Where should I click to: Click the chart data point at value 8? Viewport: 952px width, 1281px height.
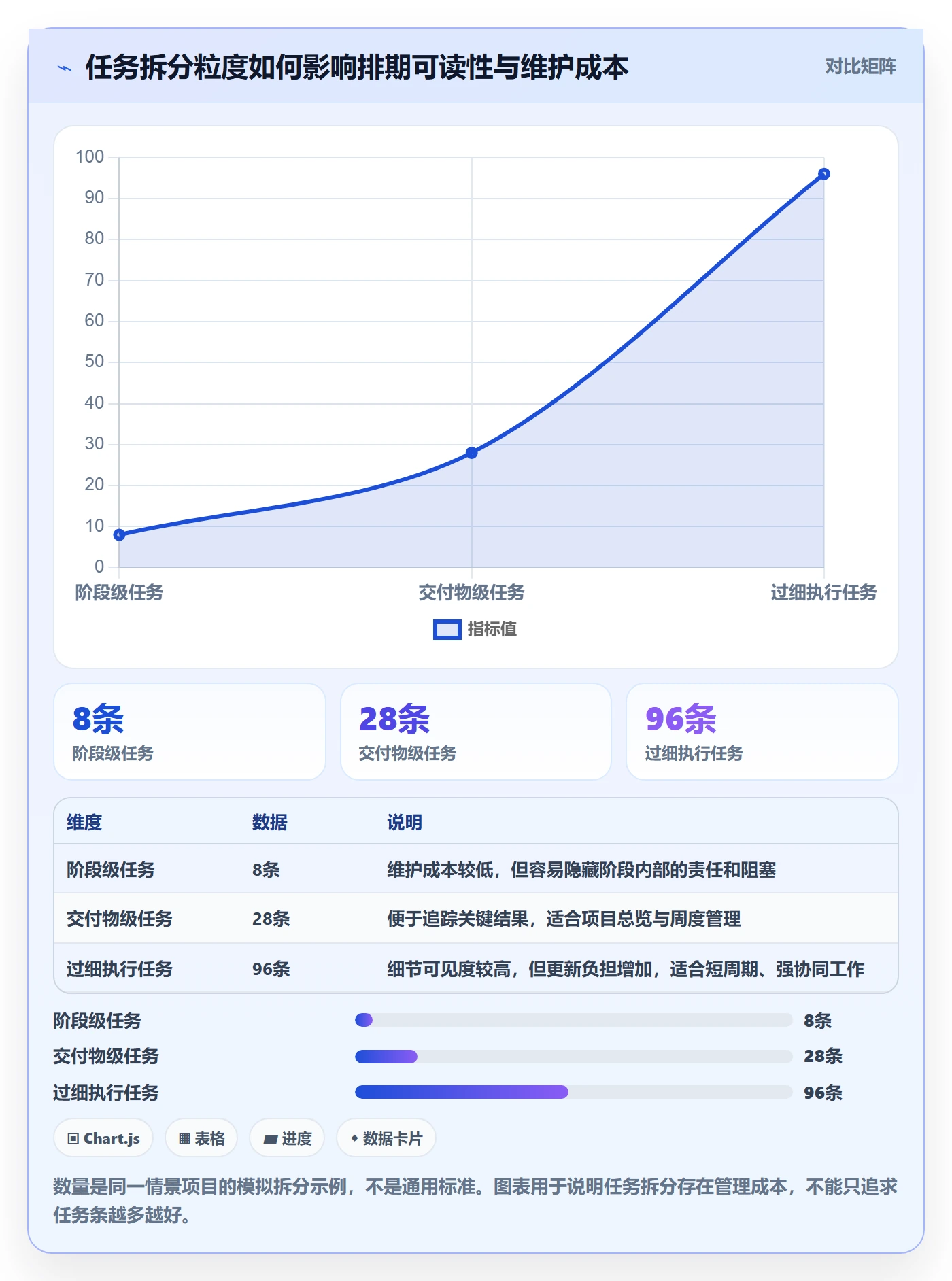119,534
